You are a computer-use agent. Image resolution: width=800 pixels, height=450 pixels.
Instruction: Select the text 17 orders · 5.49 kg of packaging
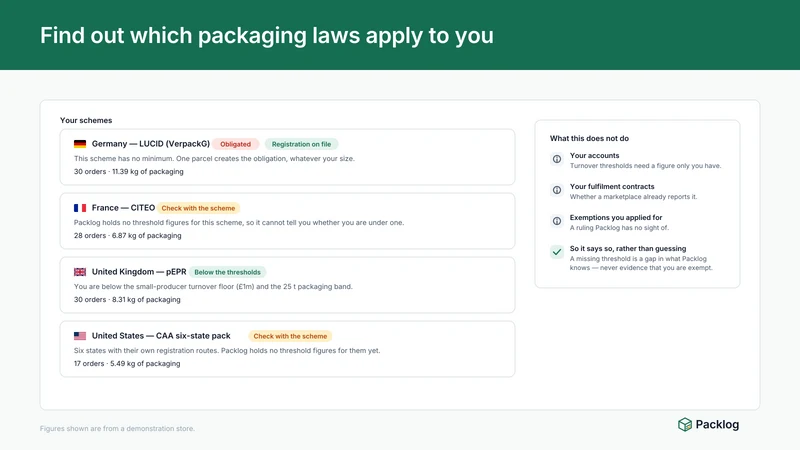pos(127,364)
